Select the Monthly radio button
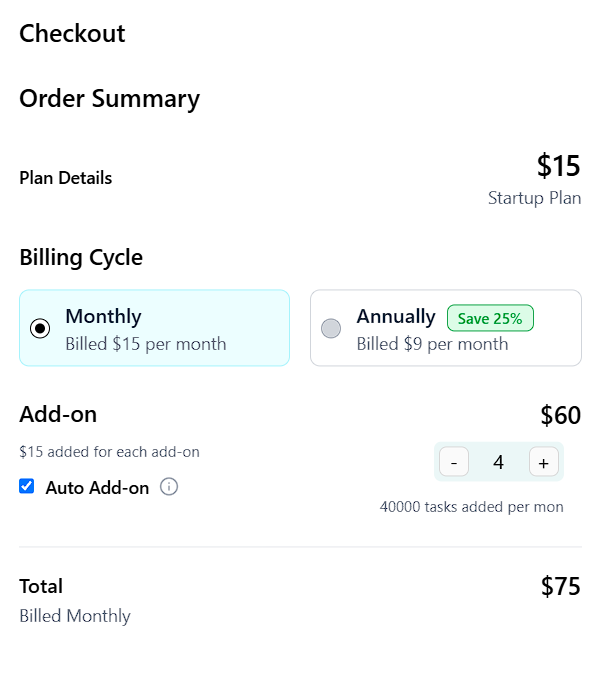Viewport: 610px width, 700px height. [x=40, y=328]
